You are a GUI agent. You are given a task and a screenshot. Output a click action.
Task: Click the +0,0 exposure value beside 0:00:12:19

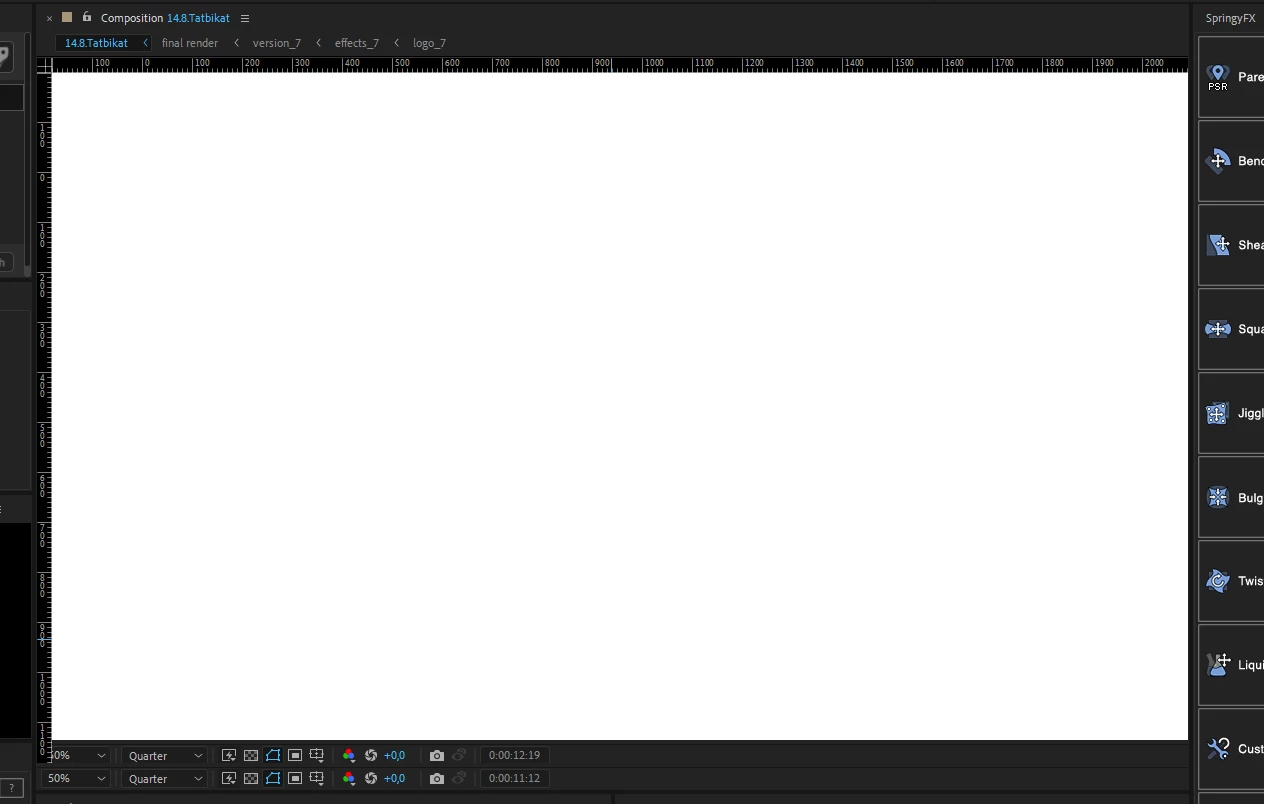(394, 755)
